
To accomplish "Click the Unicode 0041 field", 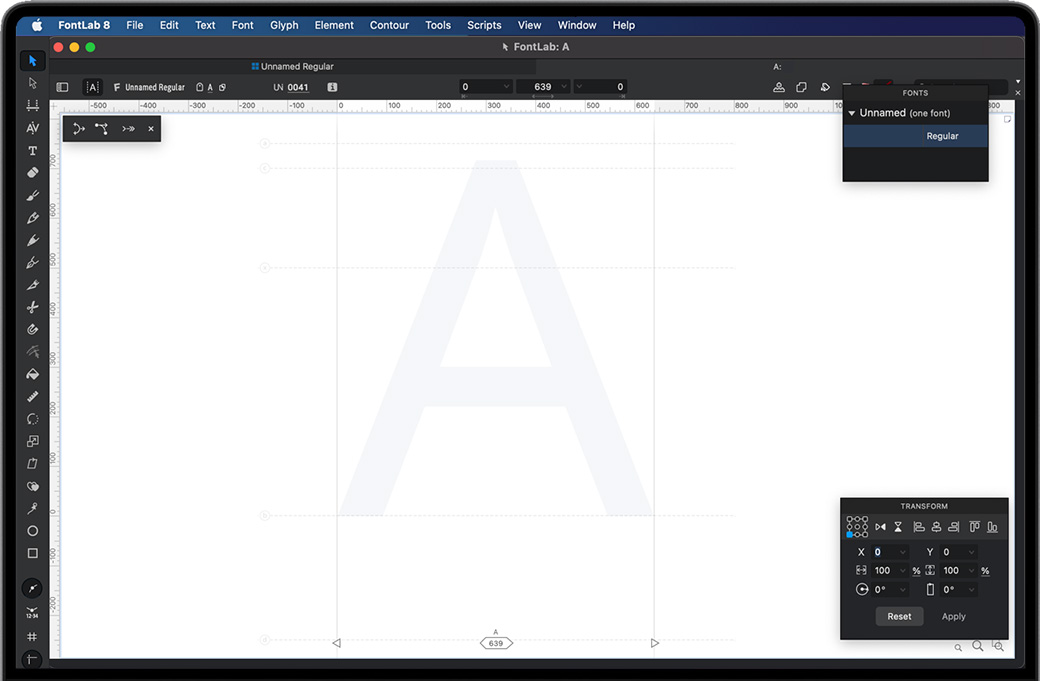I will tap(298, 87).
